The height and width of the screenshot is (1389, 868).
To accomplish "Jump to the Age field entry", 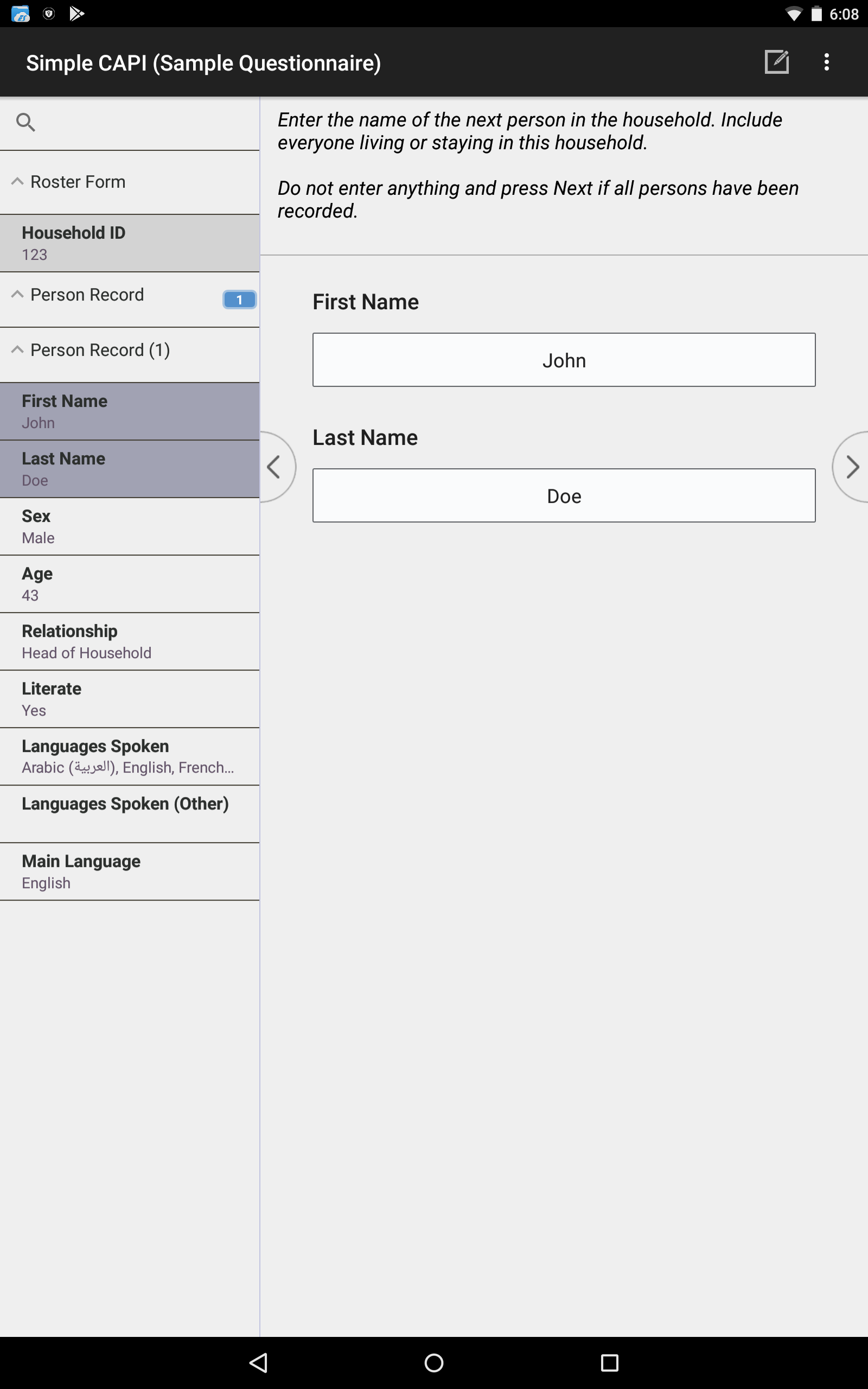I will [x=130, y=584].
